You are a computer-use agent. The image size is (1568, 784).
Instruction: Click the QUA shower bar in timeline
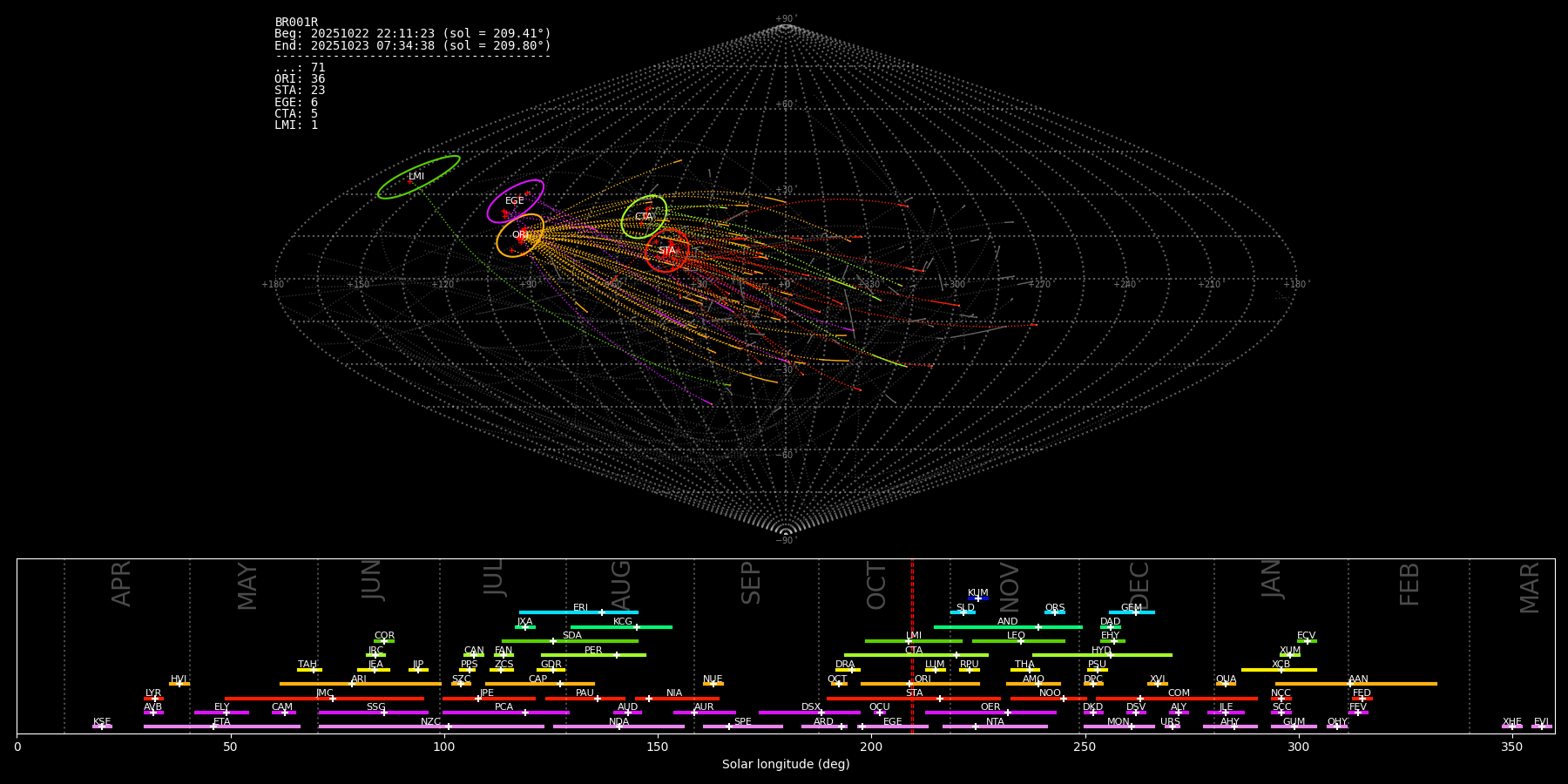click(1226, 684)
